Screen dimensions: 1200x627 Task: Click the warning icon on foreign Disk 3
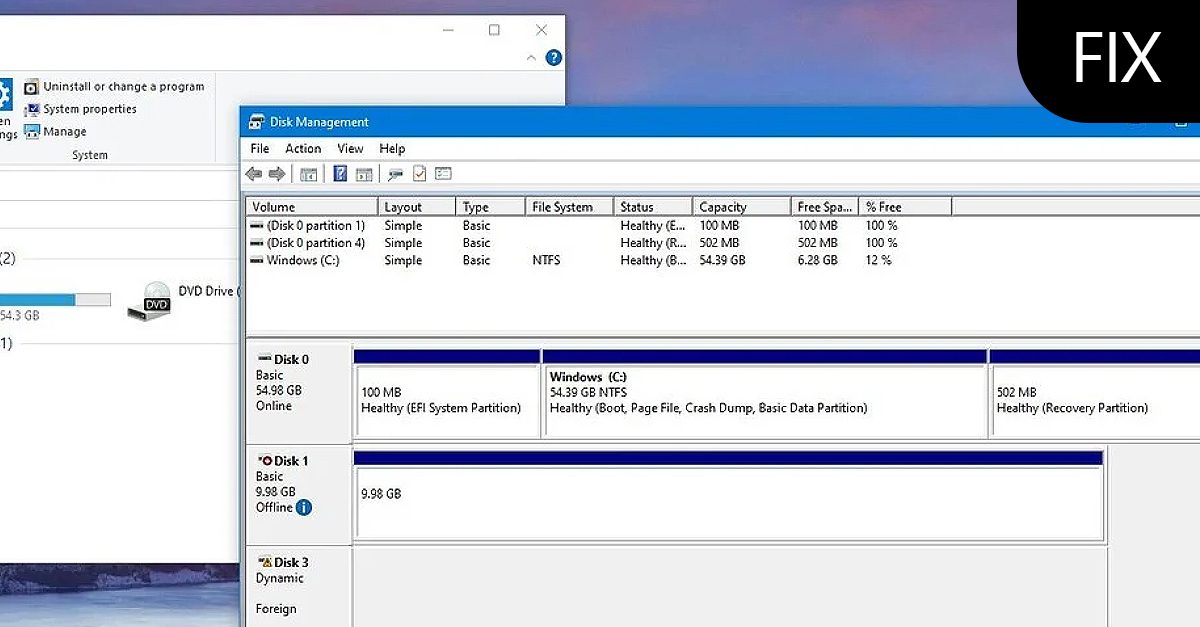pos(266,562)
